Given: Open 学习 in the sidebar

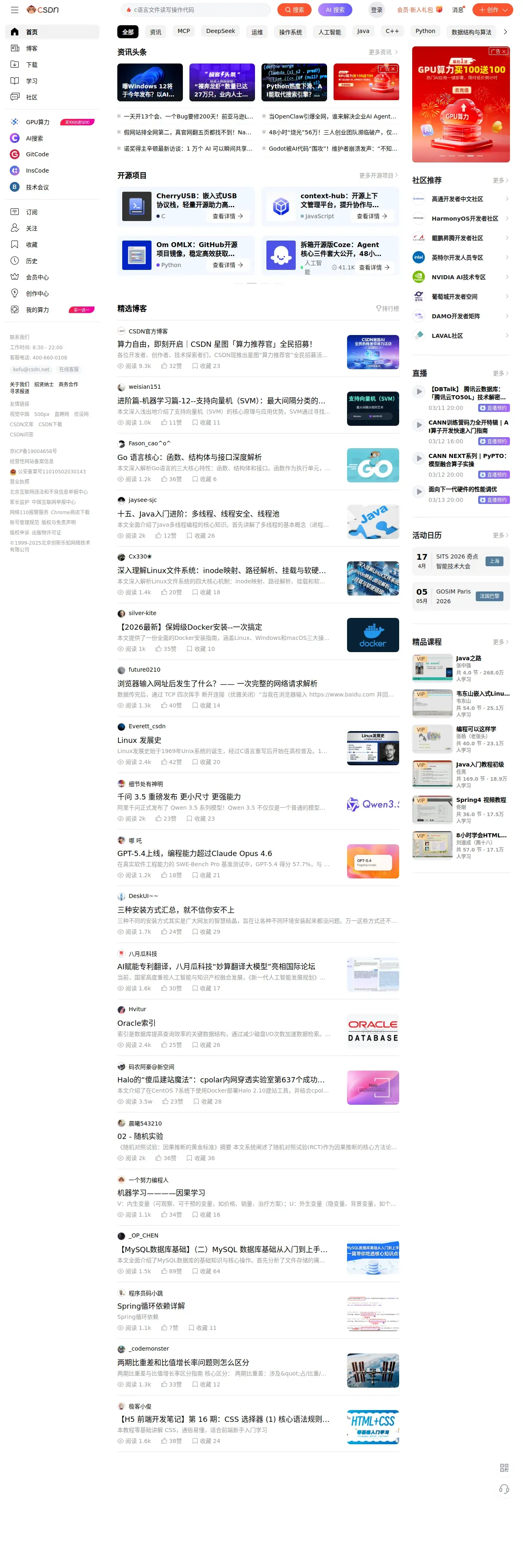Looking at the screenshot, I should coord(53,81).
